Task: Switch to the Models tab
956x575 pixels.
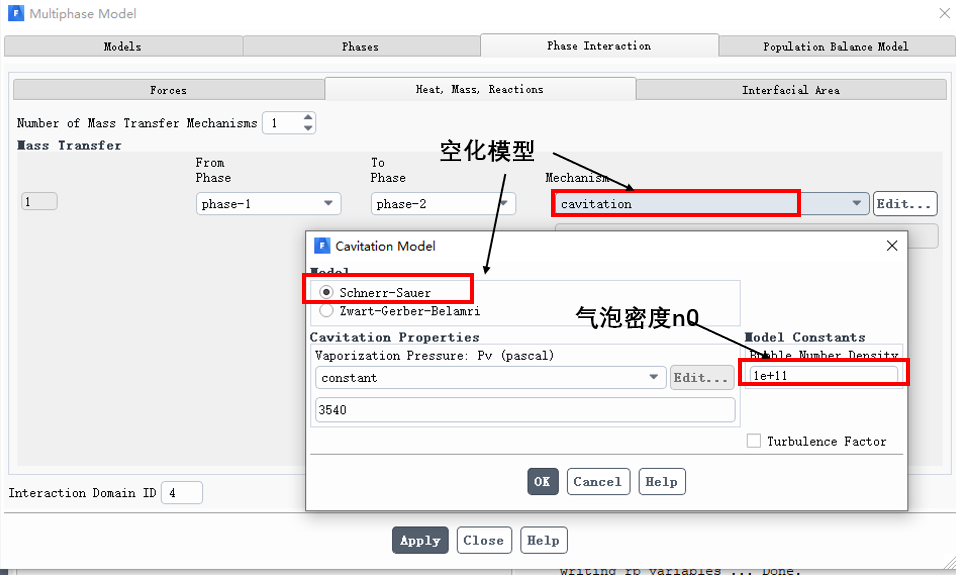Action: [123, 46]
